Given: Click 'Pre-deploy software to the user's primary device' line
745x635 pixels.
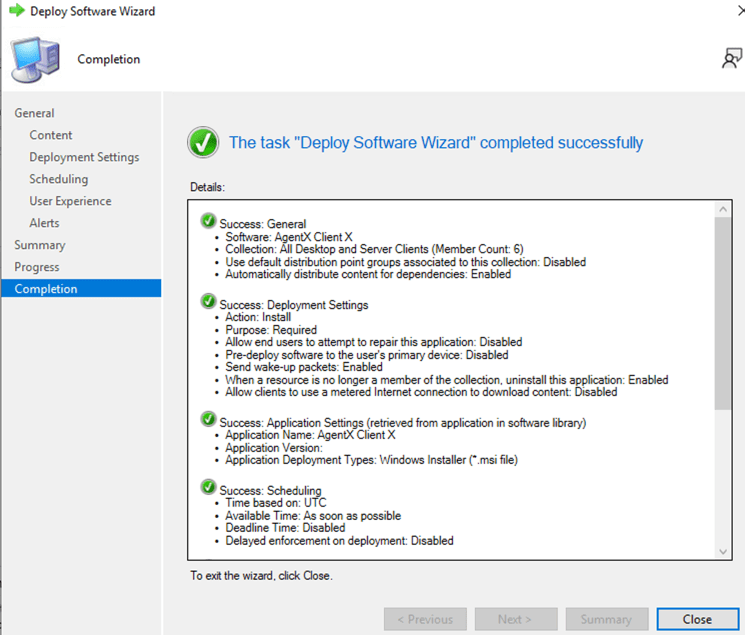Looking at the screenshot, I should point(367,355).
